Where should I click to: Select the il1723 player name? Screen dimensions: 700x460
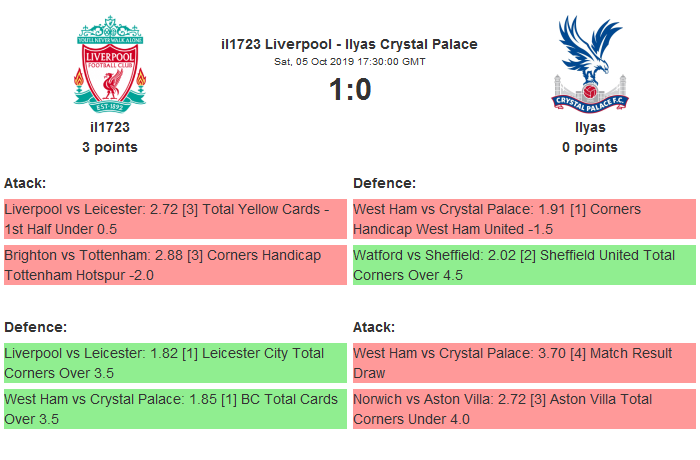point(110,127)
